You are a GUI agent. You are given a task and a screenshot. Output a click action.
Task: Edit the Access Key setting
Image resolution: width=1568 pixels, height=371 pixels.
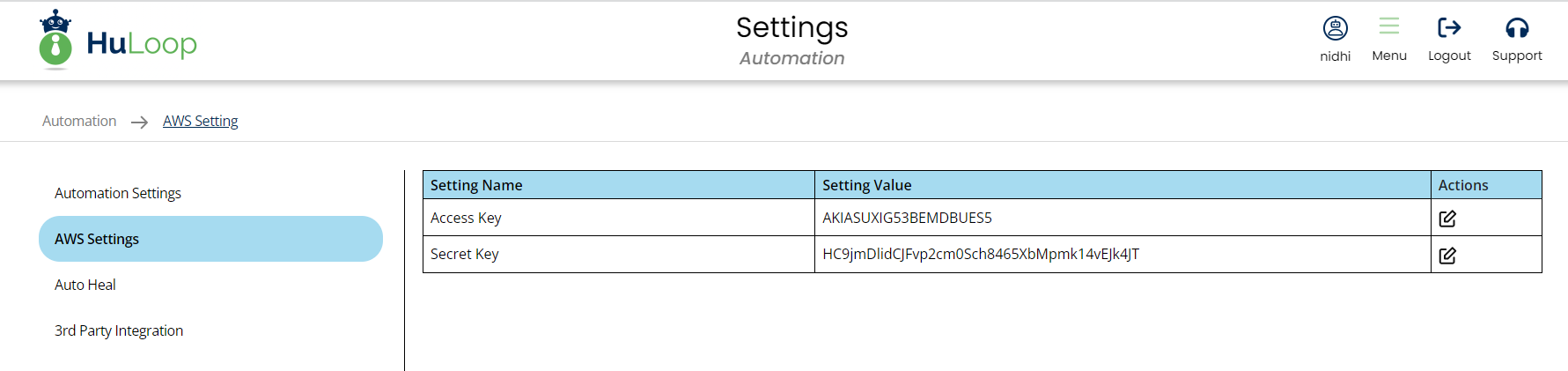(x=1447, y=219)
